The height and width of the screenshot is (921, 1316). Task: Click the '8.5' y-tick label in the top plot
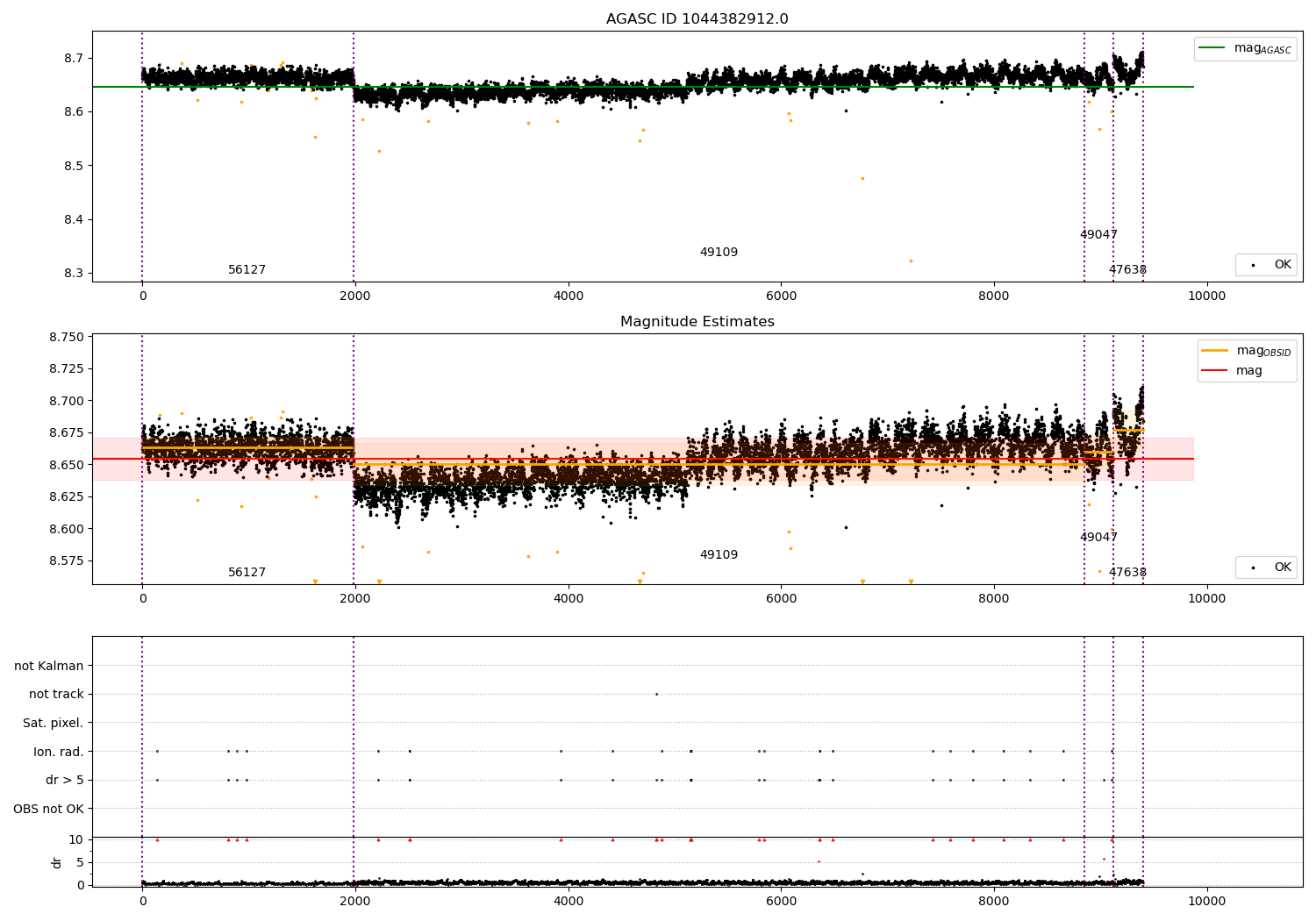pyautogui.click(x=74, y=166)
